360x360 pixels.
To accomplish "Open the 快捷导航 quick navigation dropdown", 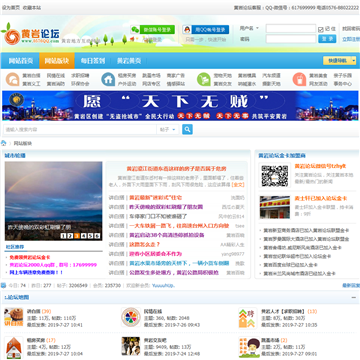I will coord(339,60).
